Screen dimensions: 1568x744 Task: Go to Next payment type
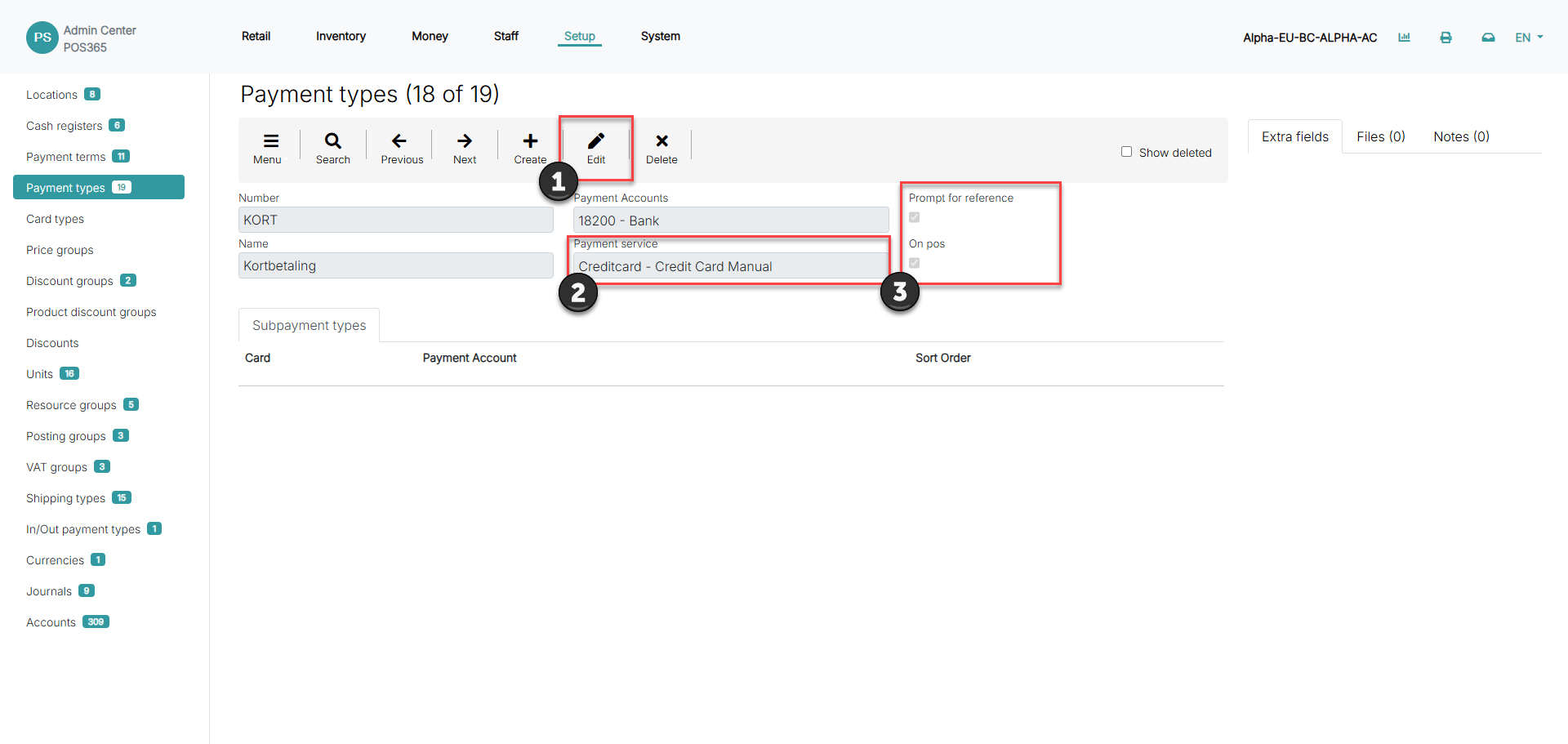click(x=465, y=149)
